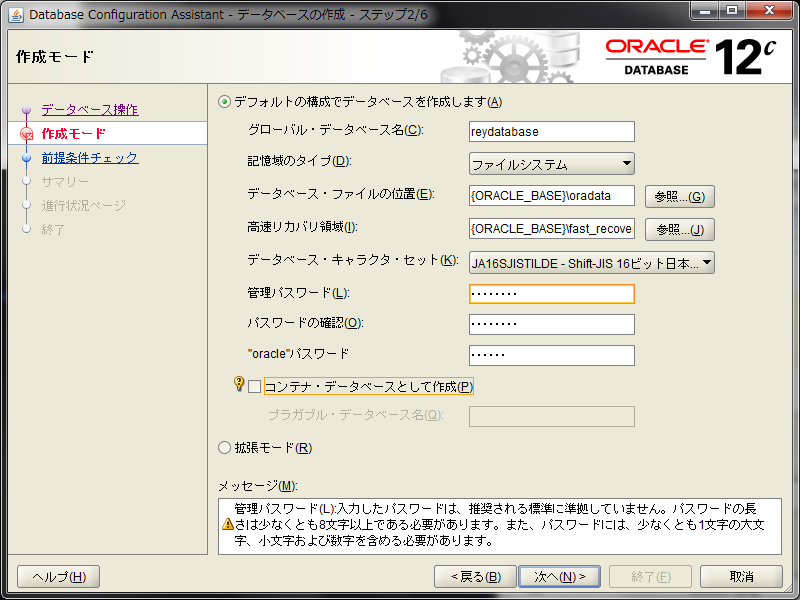Click the Java icon in the title bar
The width and height of the screenshot is (800, 600).
16,15
